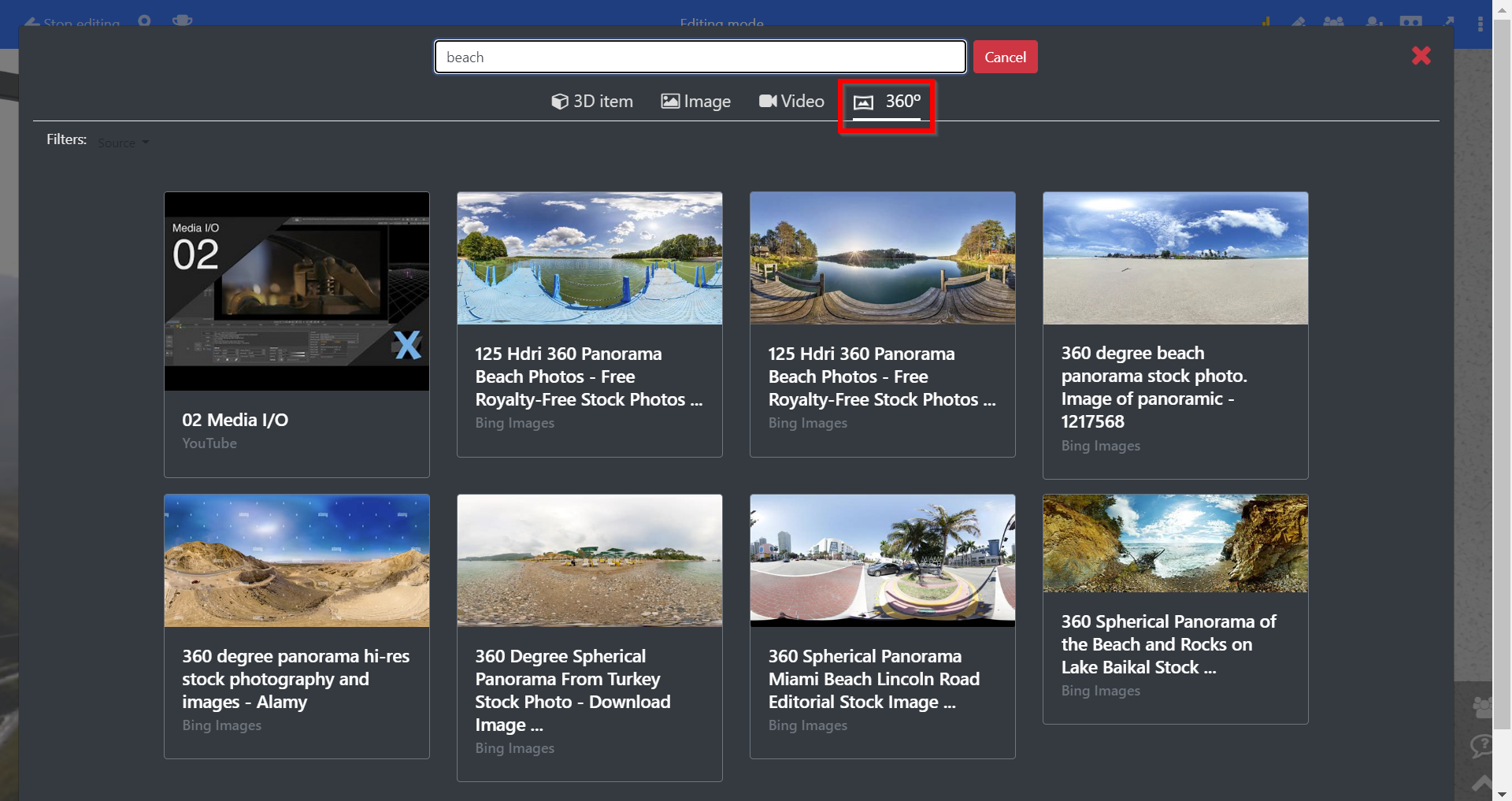This screenshot has height=801, width=1512.
Task: Switch to the Image tab
Action: (696, 102)
